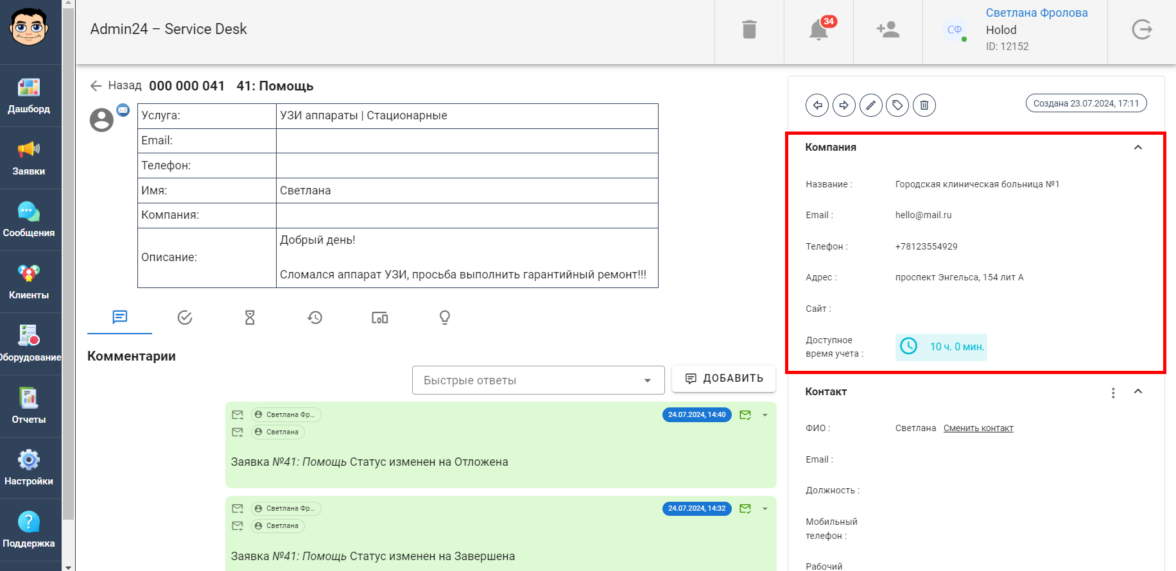Collapse the Контакт section
Screen dimensions: 1176x571
(x=1137, y=392)
